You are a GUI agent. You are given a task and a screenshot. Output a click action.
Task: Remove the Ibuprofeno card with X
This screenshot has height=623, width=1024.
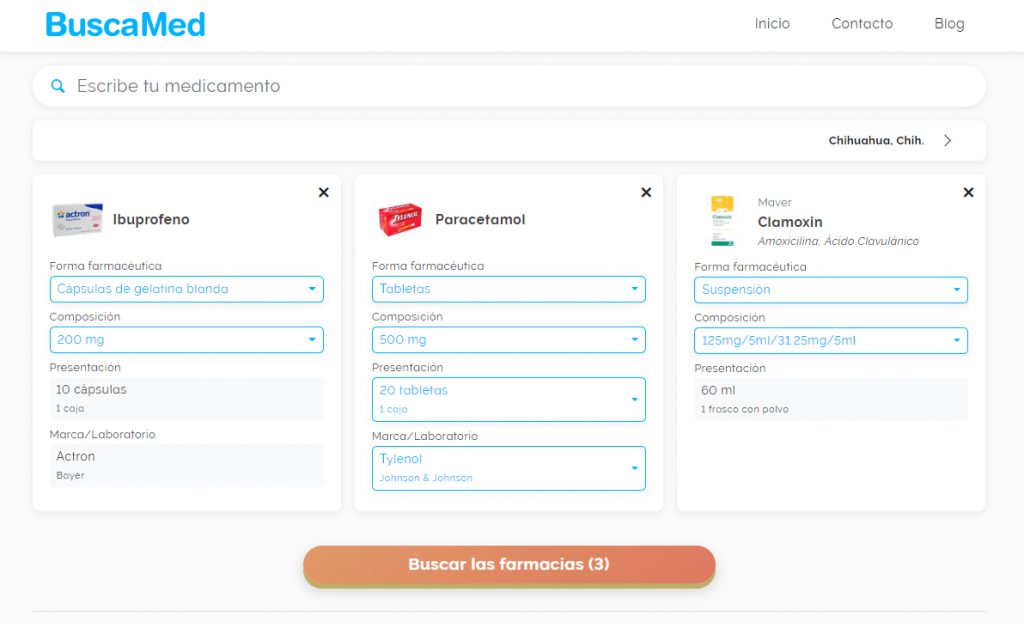[323, 193]
